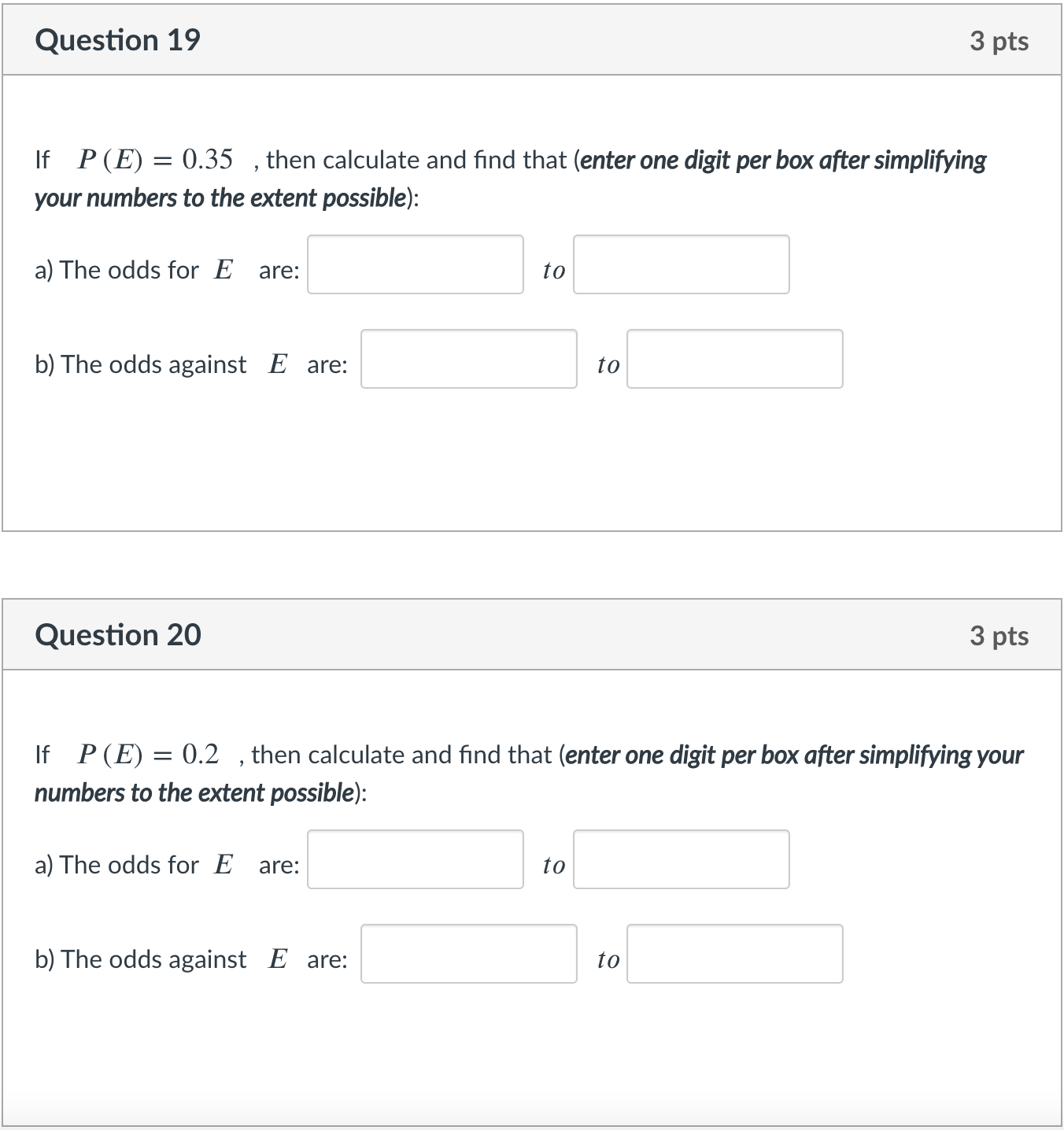Select the Question 20 header

(x=119, y=634)
